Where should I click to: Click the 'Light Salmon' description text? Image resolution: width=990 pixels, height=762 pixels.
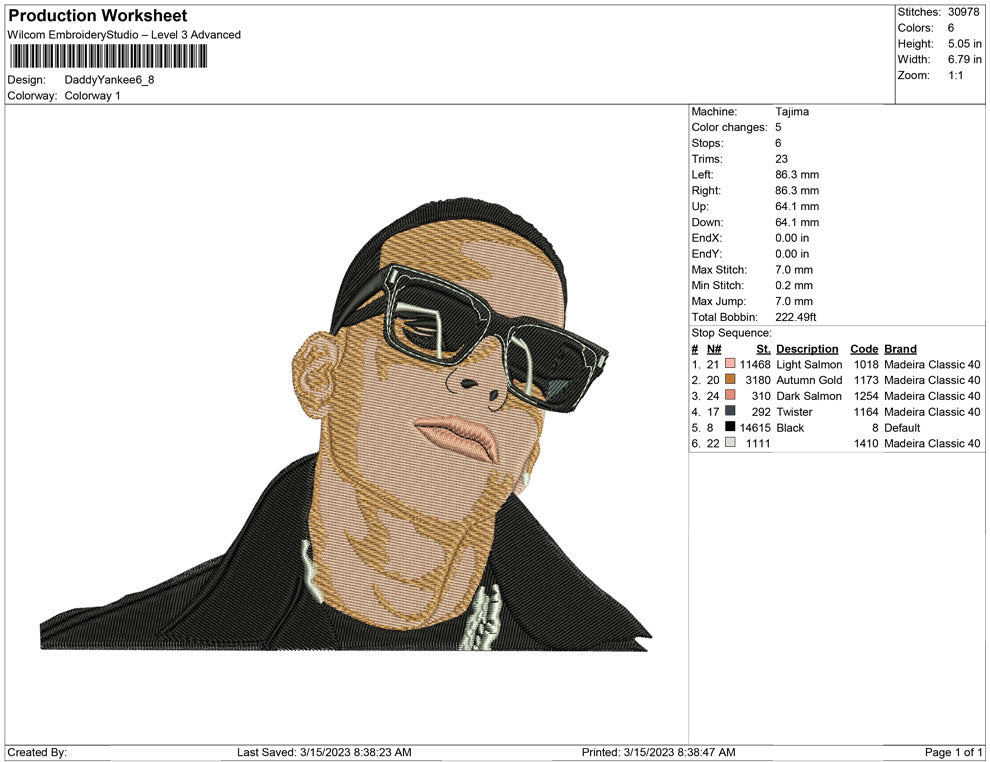click(x=809, y=364)
